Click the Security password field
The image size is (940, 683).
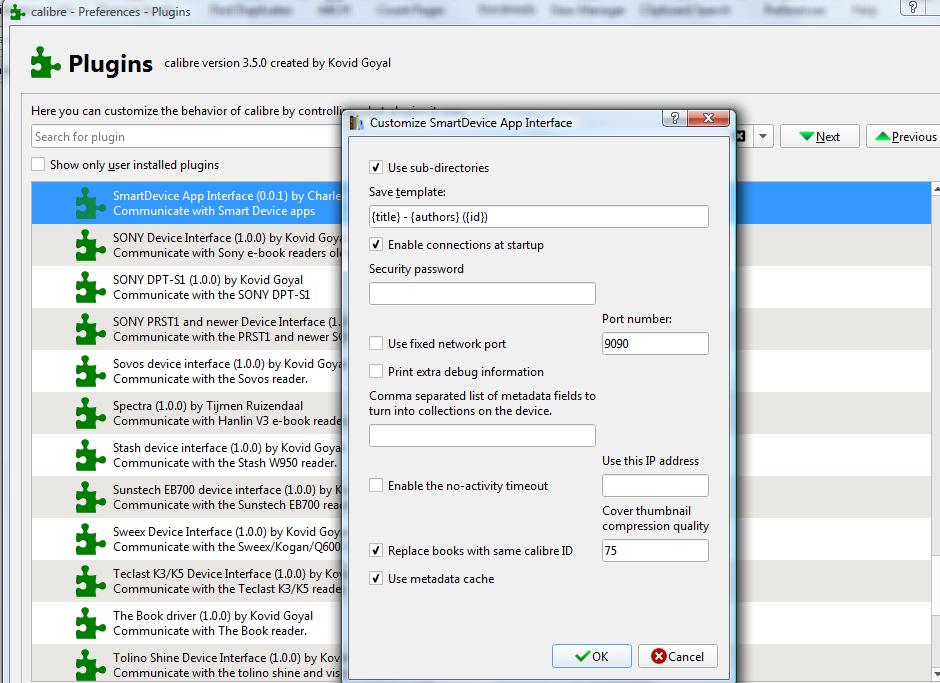tap(482, 293)
